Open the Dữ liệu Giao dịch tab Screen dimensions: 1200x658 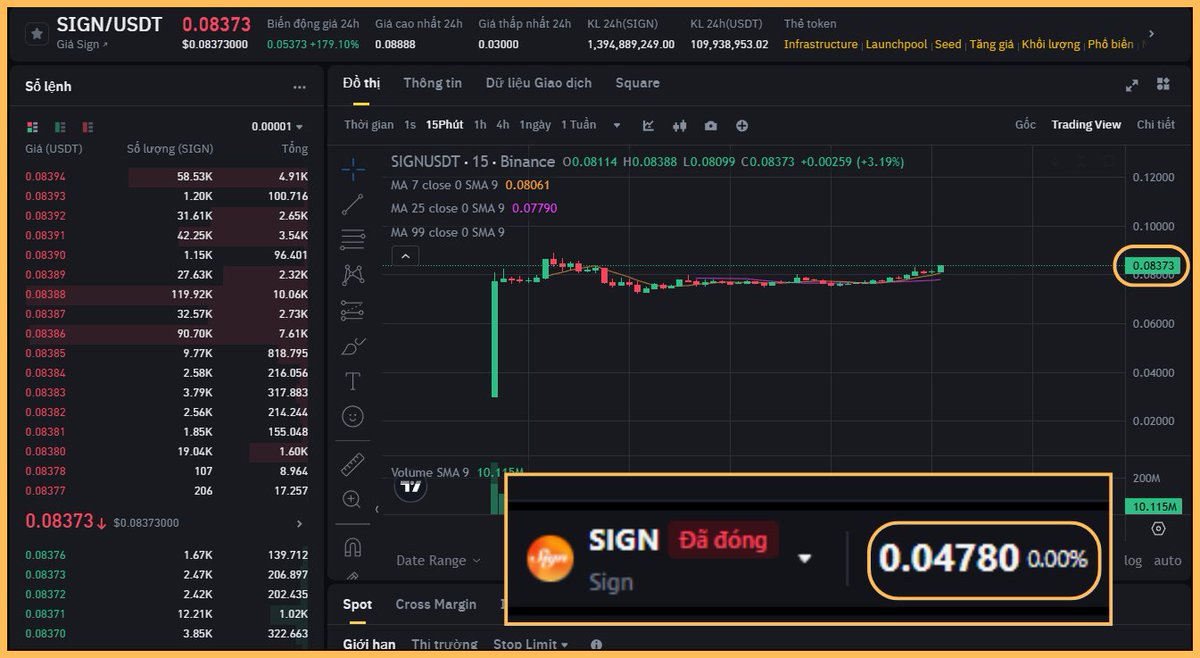(538, 83)
